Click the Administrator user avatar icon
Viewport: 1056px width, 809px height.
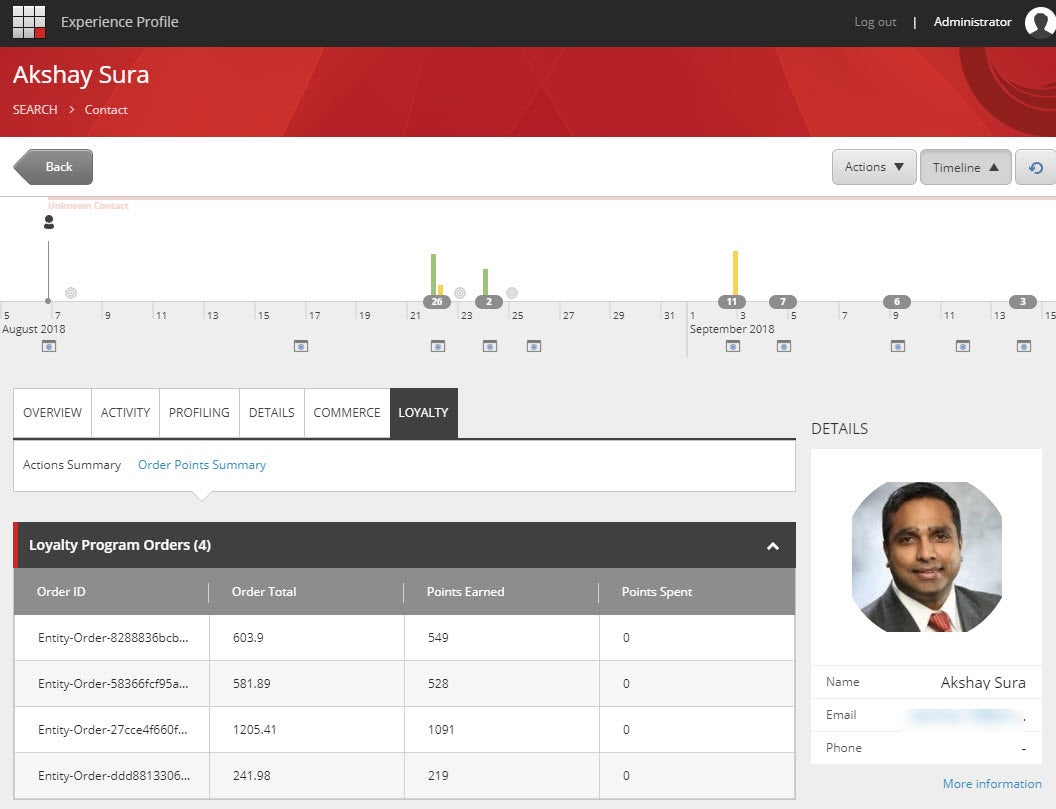click(x=1039, y=22)
